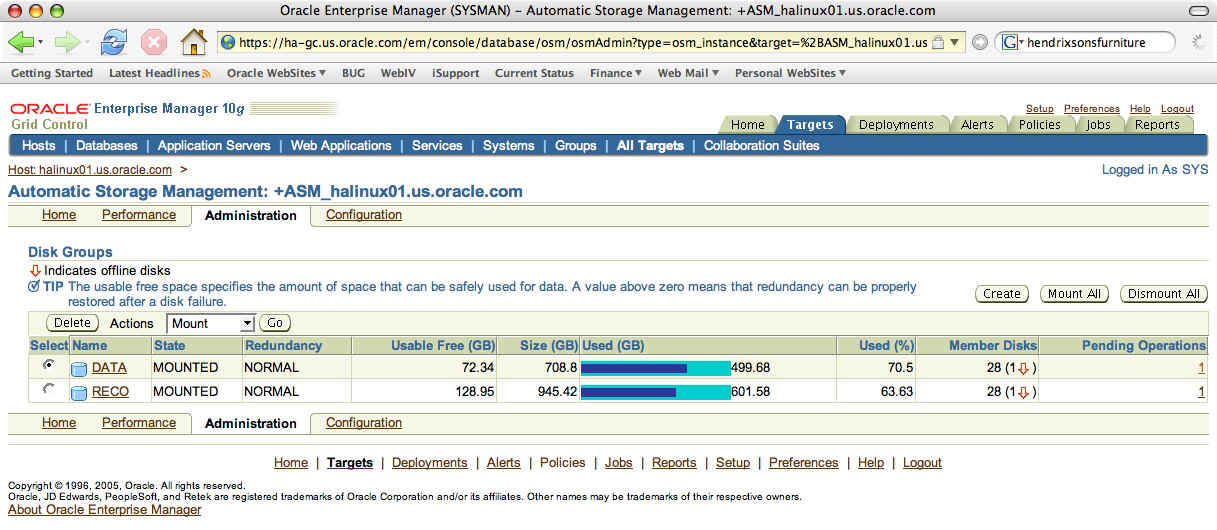
Task: Open the Performance subtab at top
Action: (139, 215)
